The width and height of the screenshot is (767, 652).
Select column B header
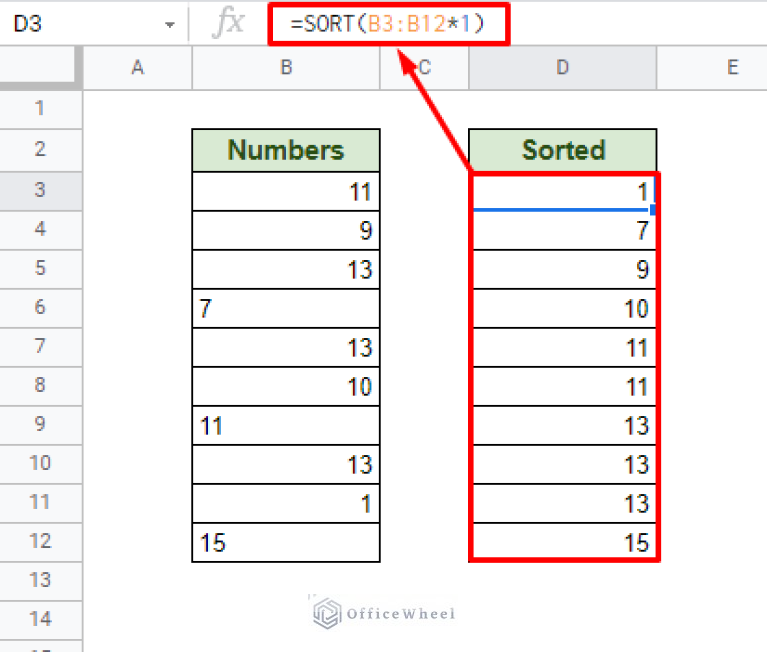[286, 68]
